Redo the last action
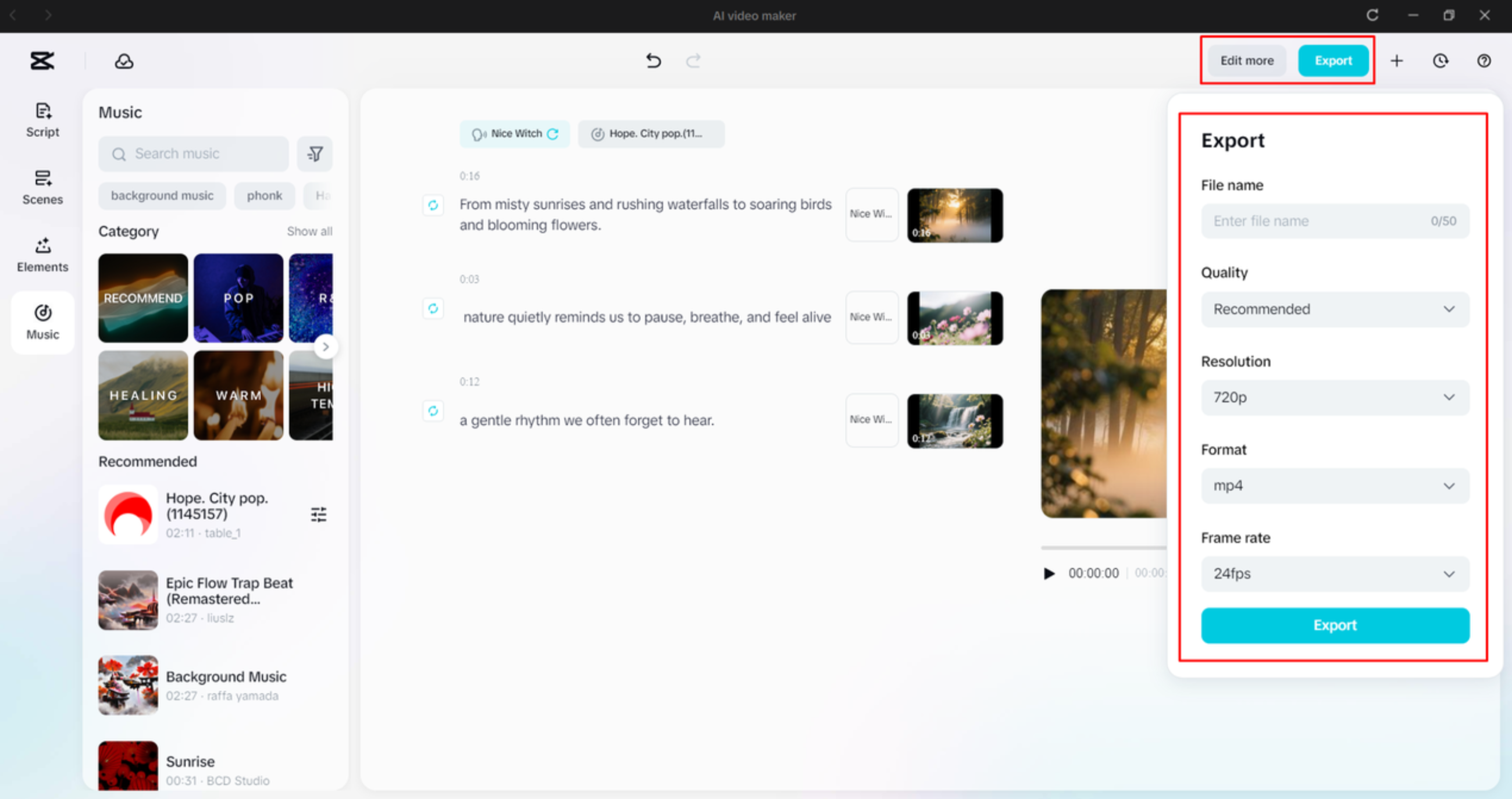This screenshot has width=1512, height=799. [x=693, y=60]
